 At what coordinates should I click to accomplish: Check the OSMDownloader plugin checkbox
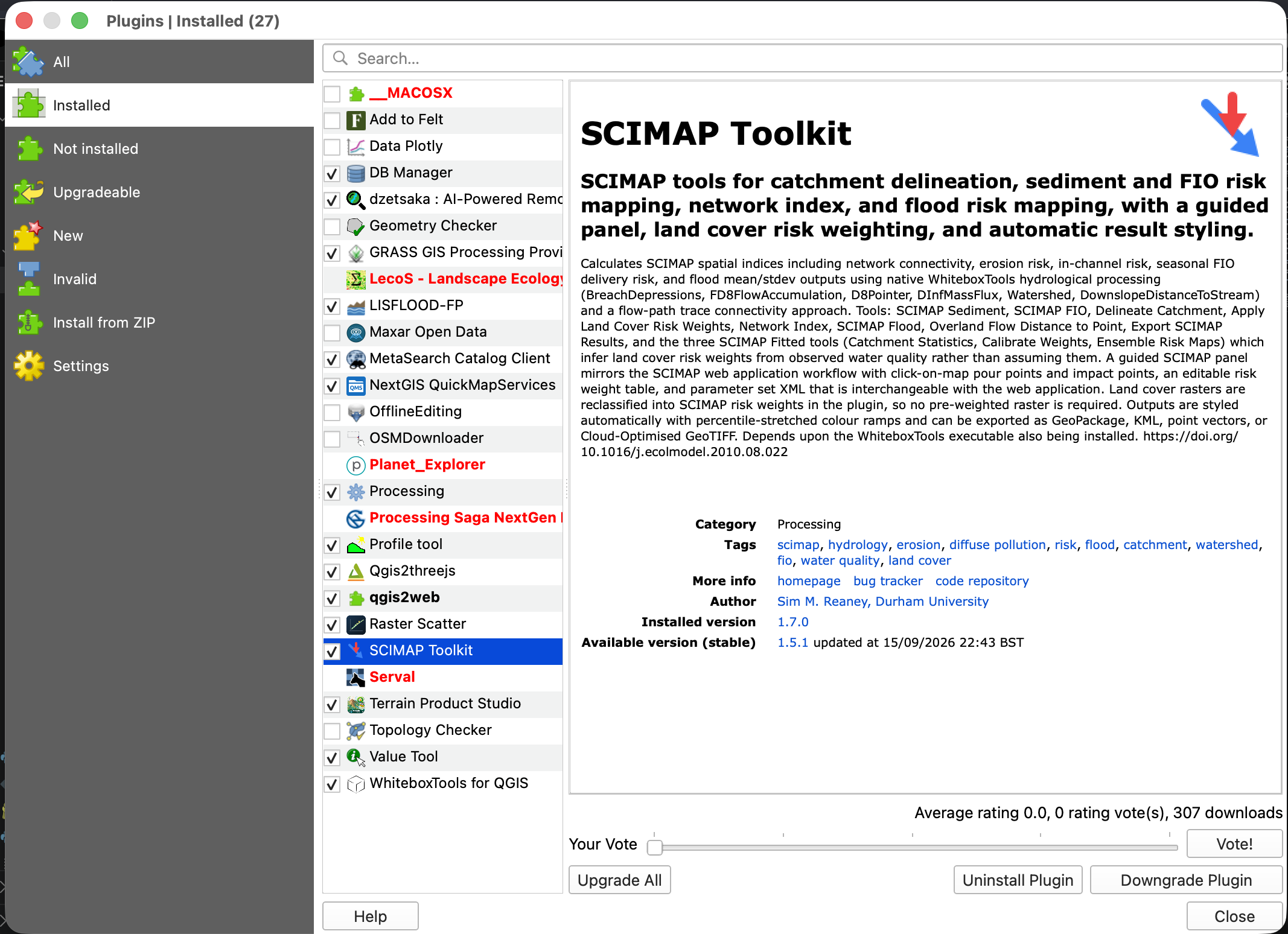[332, 439]
